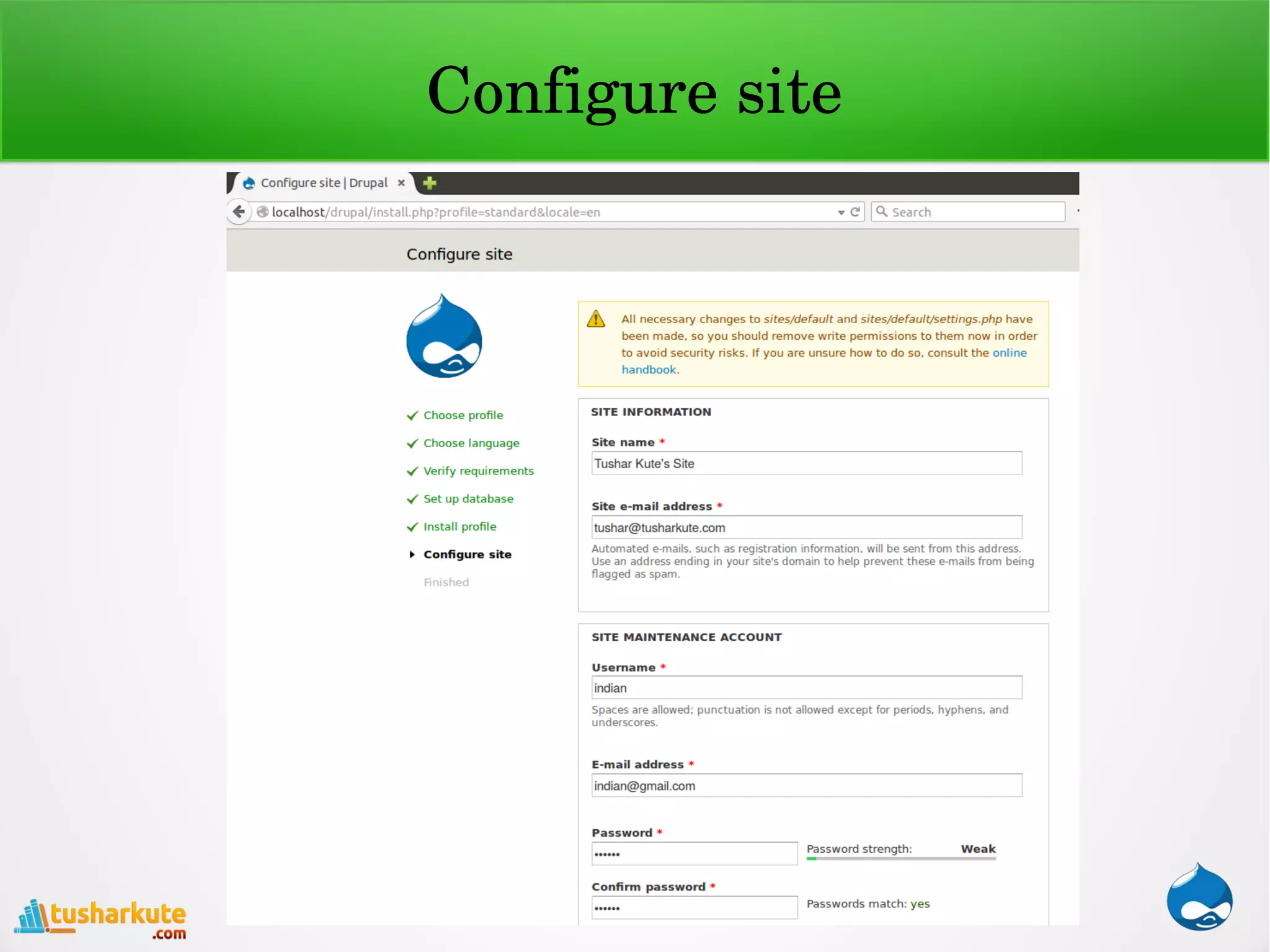The width and height of the screenshot is (1270, 952).
Task: Open the URL history dropdown arrow
Action: pyautogui.click(x=841, y=213)
